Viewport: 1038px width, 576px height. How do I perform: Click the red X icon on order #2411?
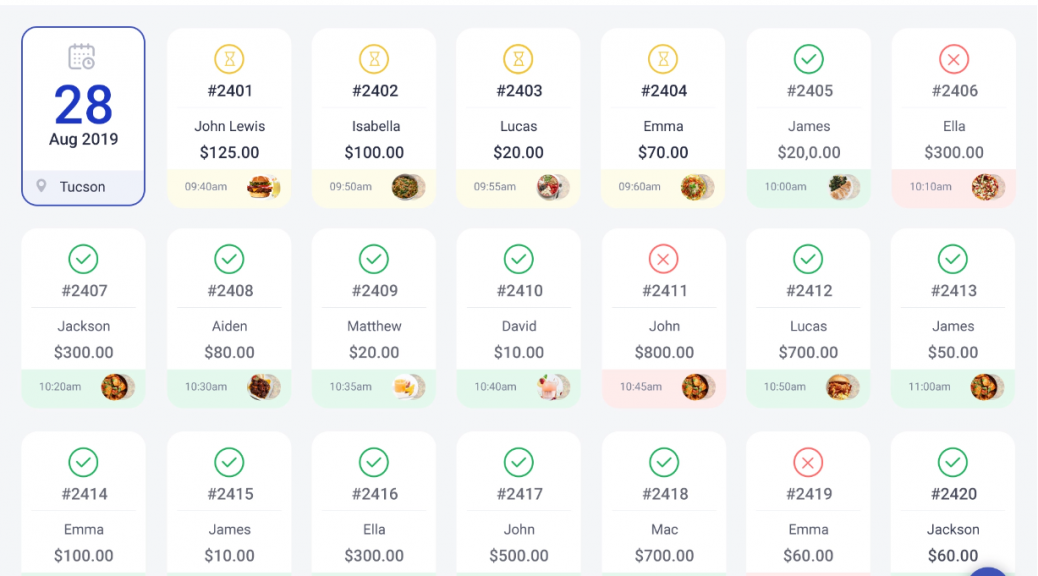click(x=663, y=259)
